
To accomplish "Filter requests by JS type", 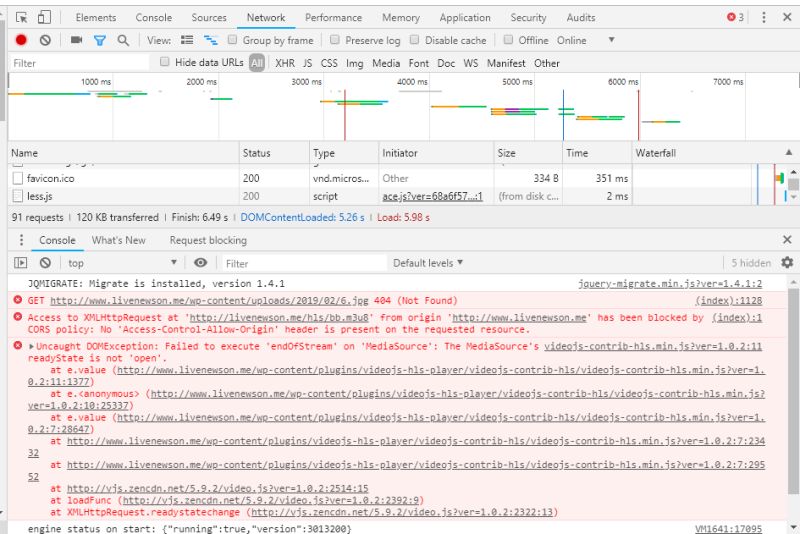I will tap(307, 63).
